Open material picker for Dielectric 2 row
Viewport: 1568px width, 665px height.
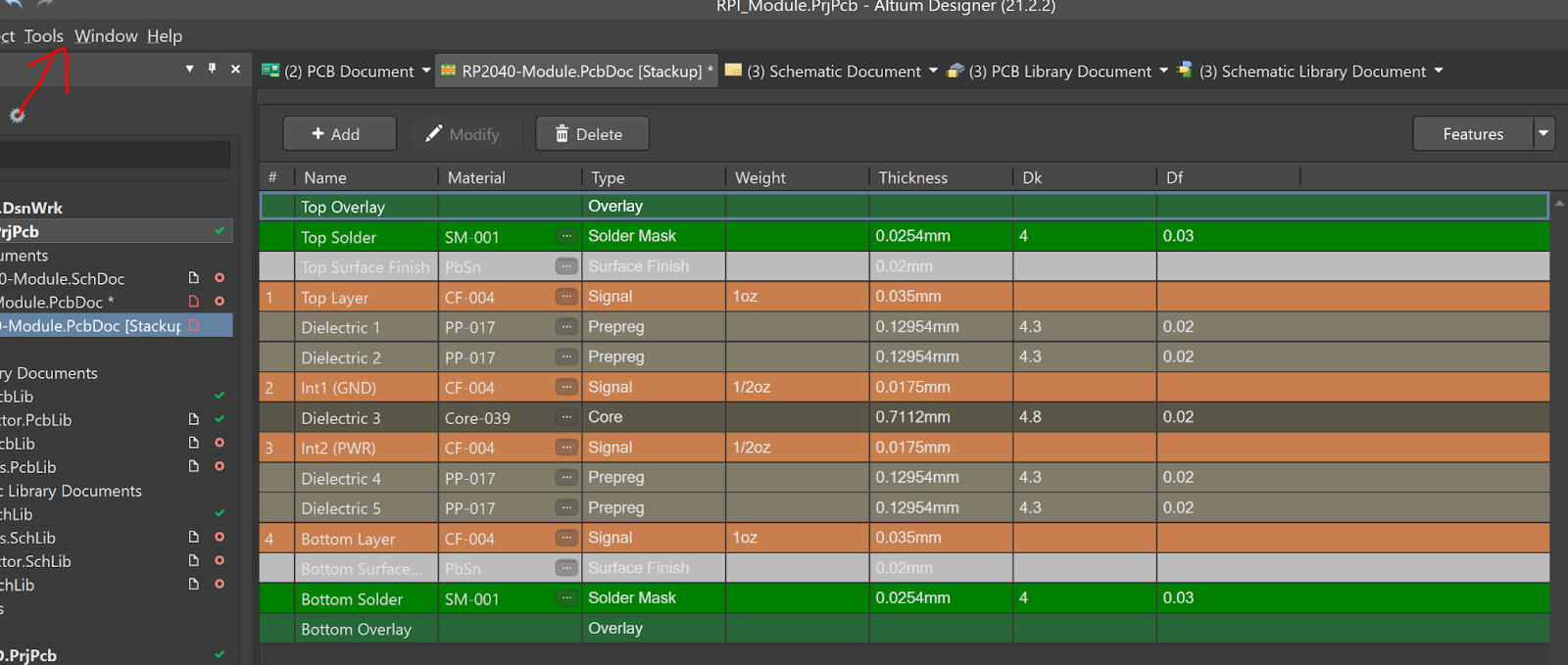point(566,356)
